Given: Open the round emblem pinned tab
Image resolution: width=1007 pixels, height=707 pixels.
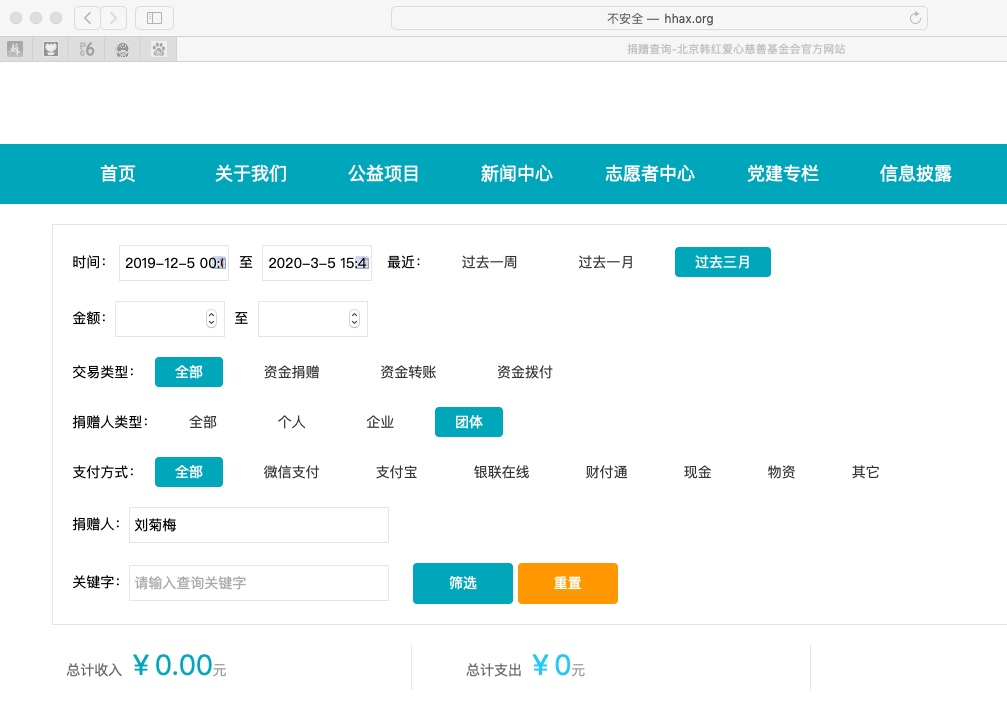Looking at the screenshot, I should 123,49.
